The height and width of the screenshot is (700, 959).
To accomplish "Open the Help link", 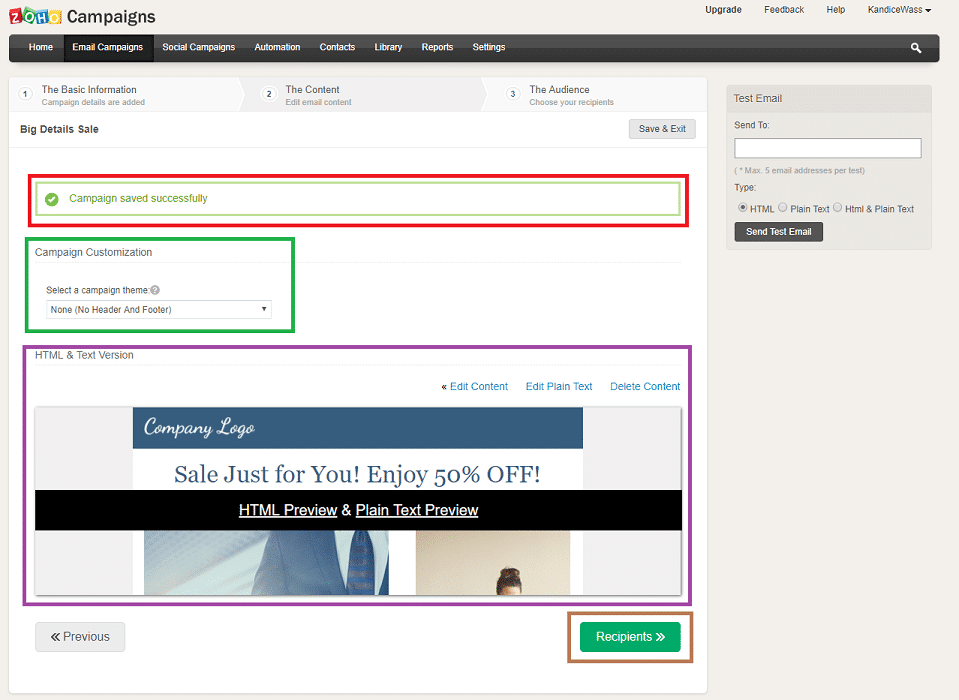I will point(835,10).
